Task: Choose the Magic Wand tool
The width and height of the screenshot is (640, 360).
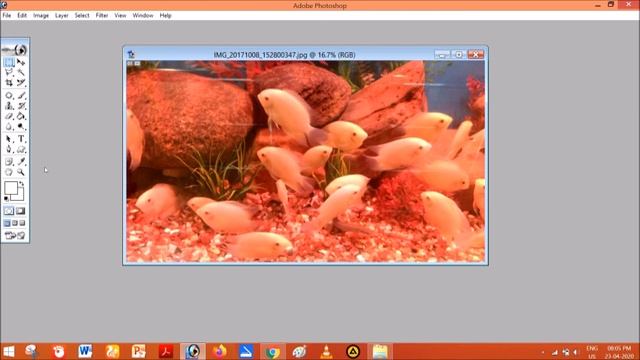Action: point(21,72)
